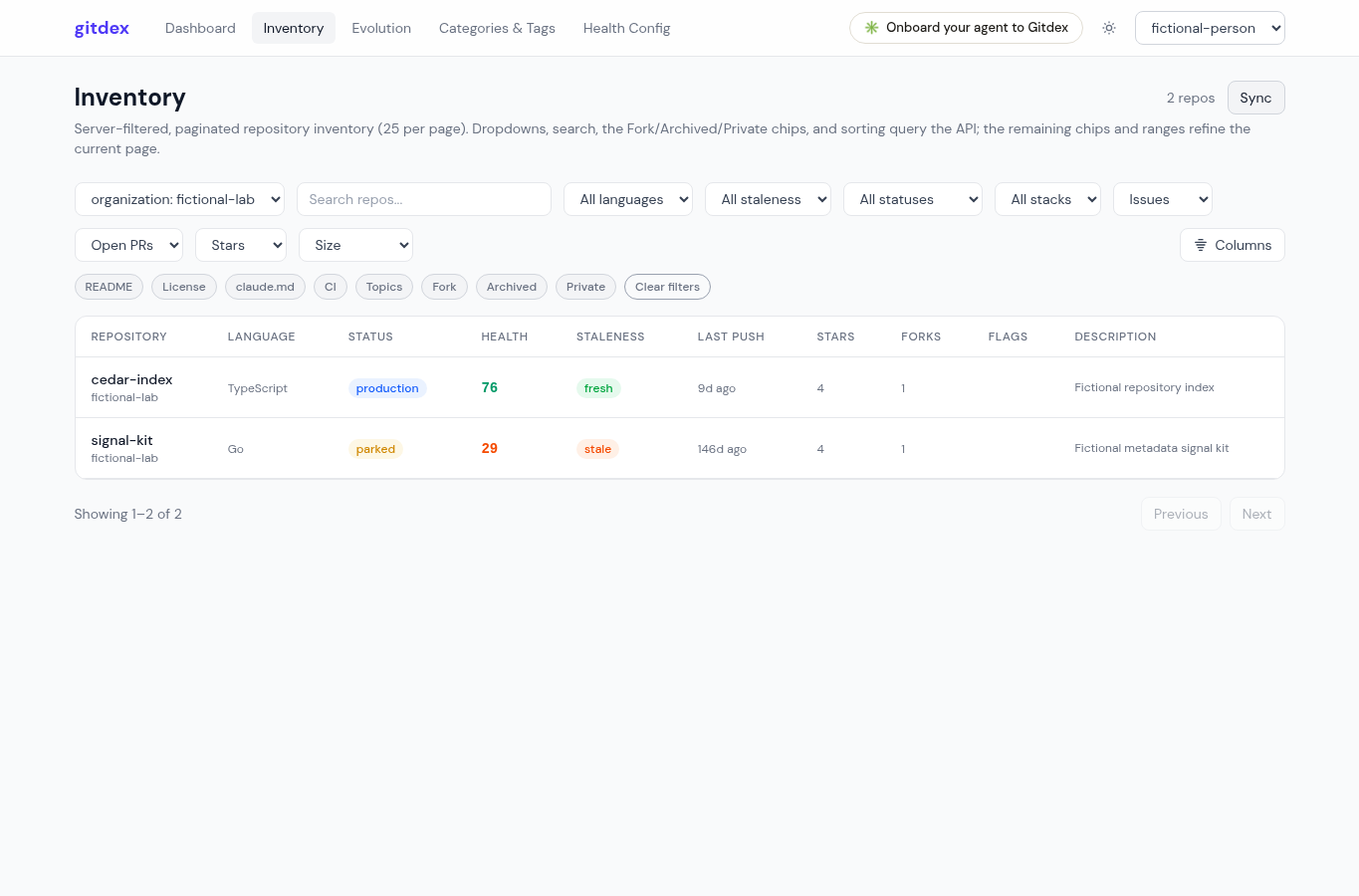
Task: Open the All stacks dropdown
Action: [x=1047, y=199]
